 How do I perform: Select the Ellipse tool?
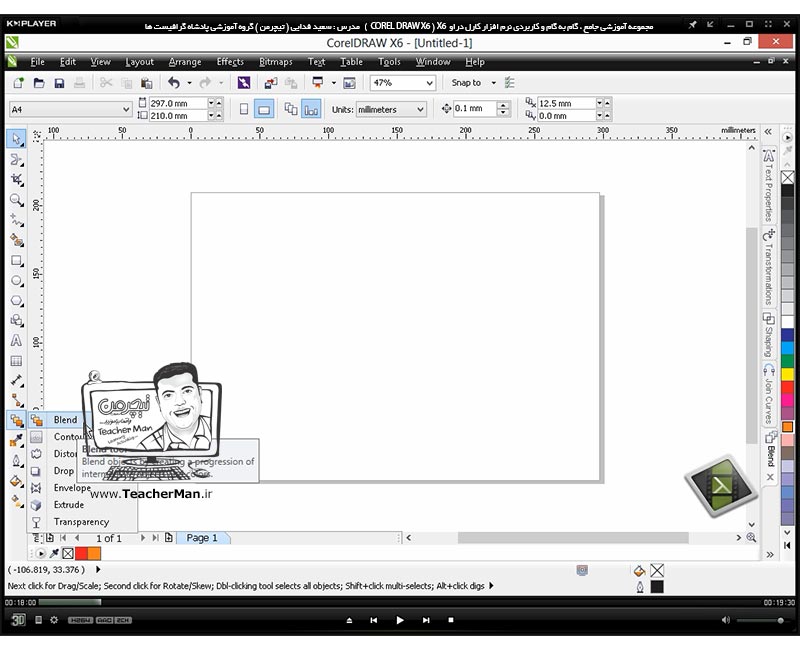point(16,281)
